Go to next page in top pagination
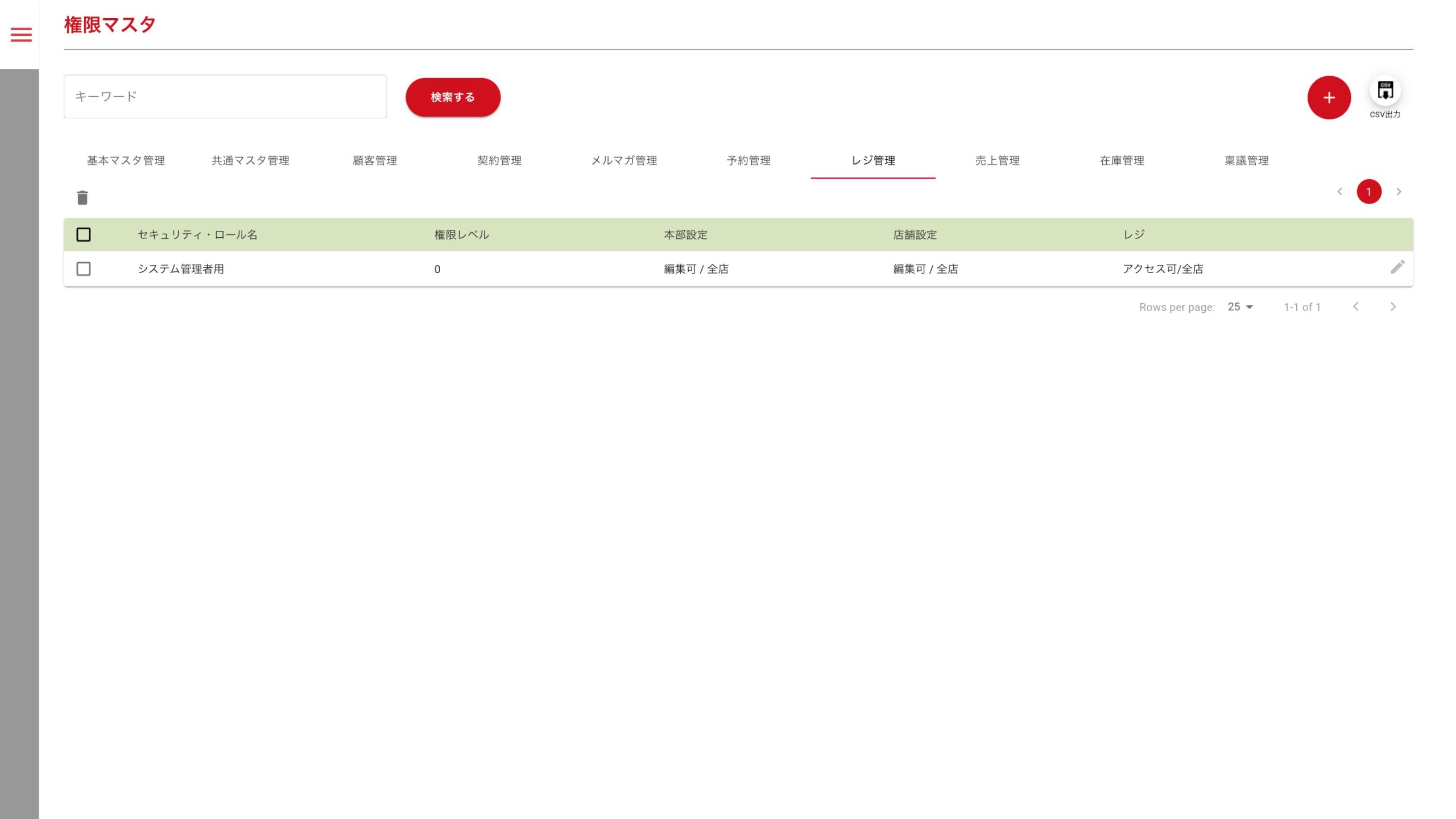Screen dimensions: 1456x819 (x=1399, y=192)
